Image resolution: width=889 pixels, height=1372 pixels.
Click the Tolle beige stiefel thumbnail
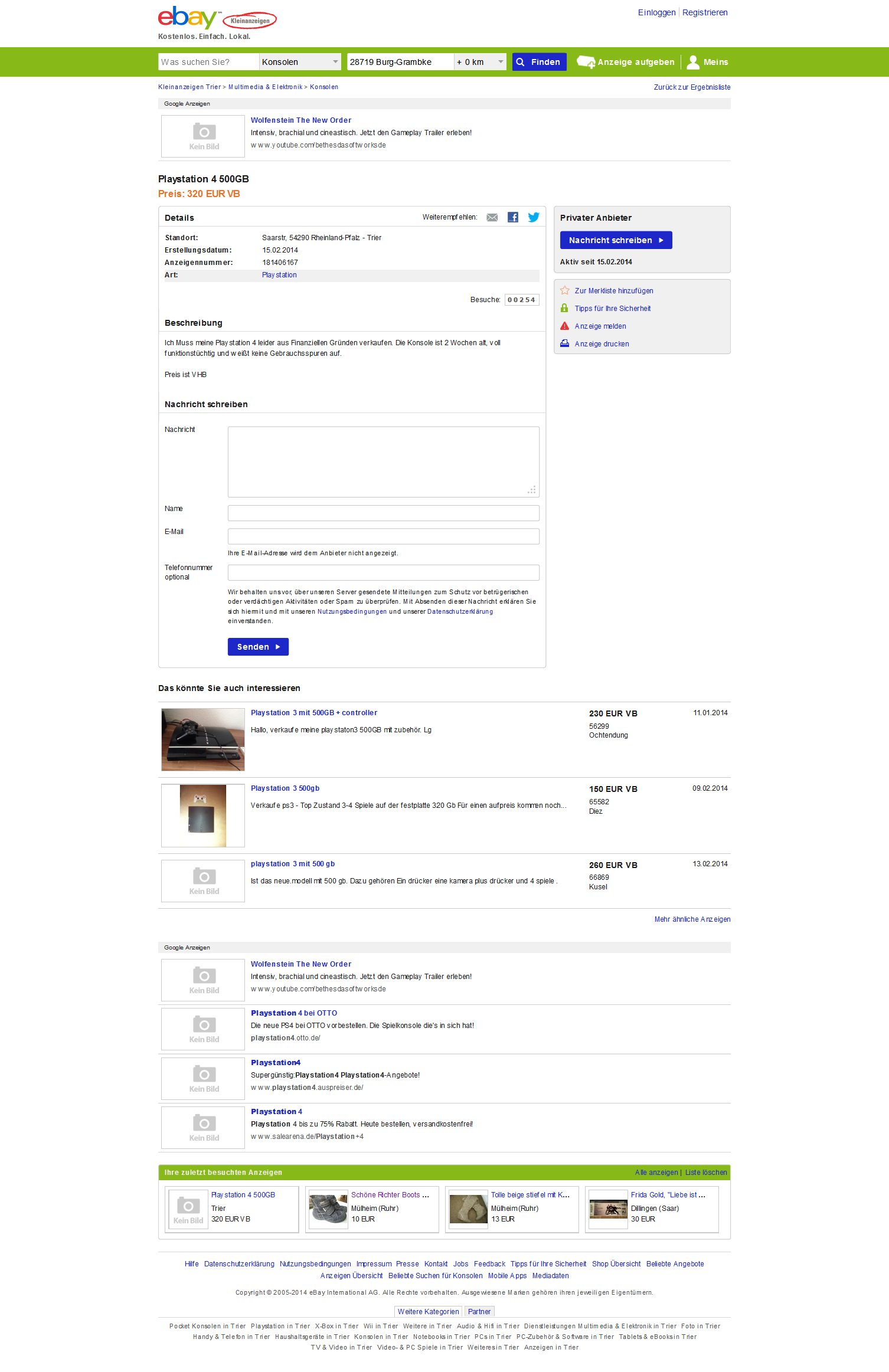[x=469, y=1210]
